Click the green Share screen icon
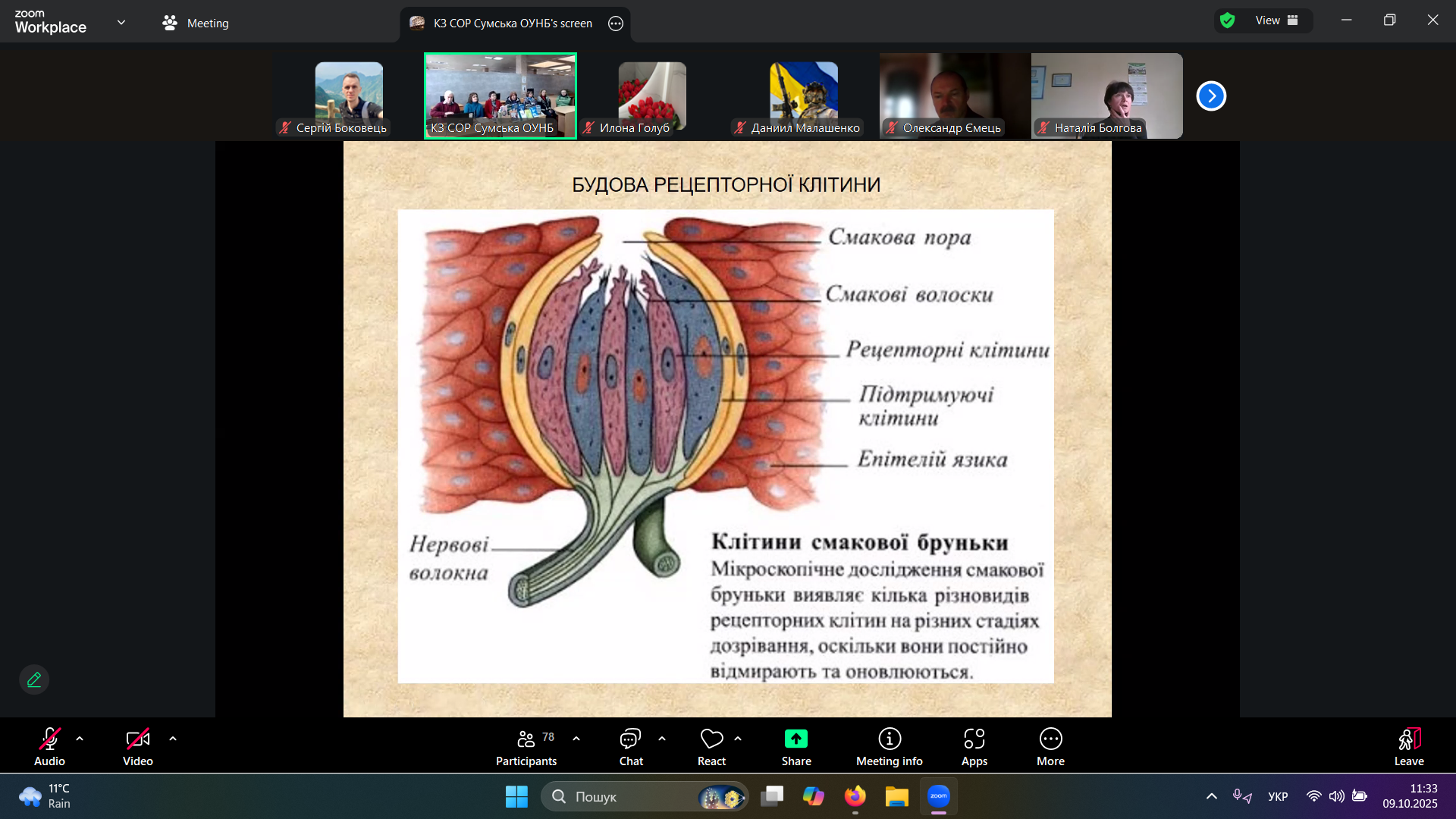The height and width of the screenshot is (819, 1456). click(x=795, y=739)
